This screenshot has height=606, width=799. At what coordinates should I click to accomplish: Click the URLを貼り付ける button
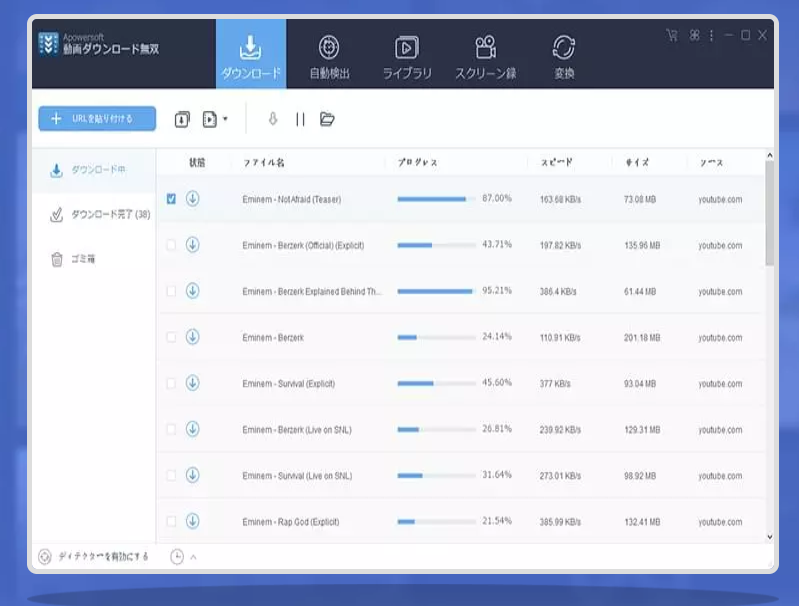(x=97, y=118)
